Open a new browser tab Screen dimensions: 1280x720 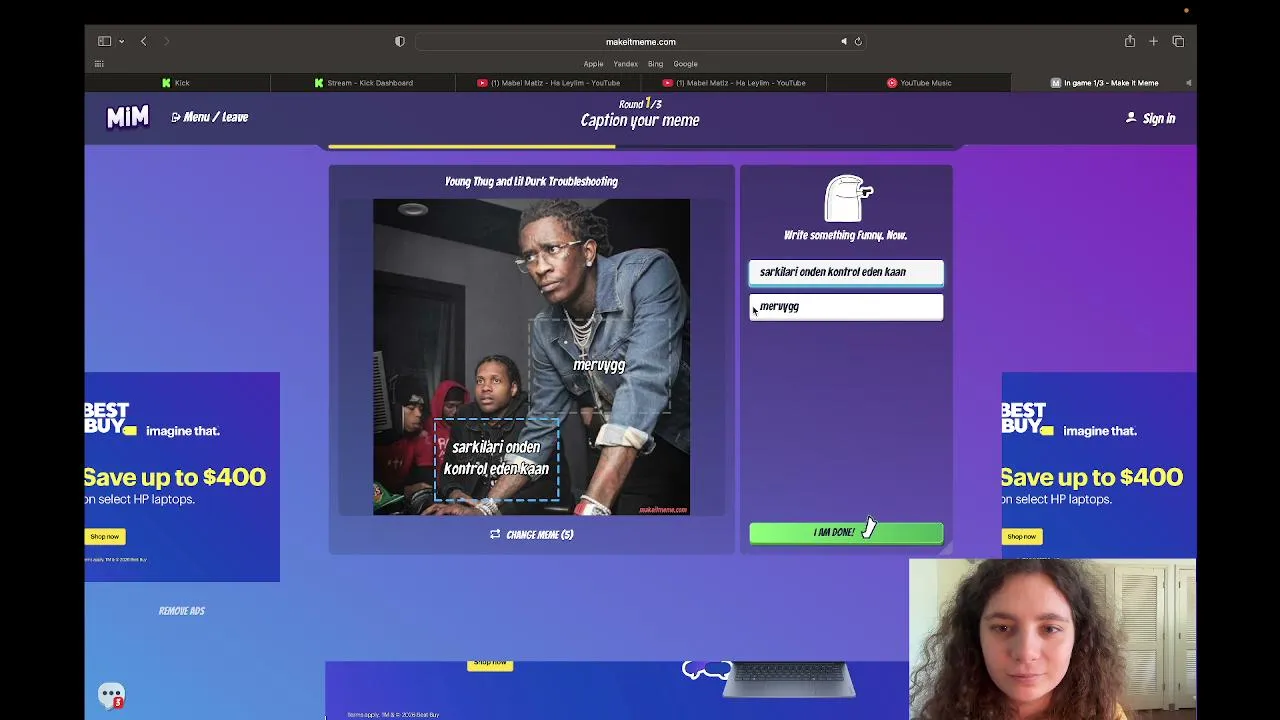[1153, 41]
